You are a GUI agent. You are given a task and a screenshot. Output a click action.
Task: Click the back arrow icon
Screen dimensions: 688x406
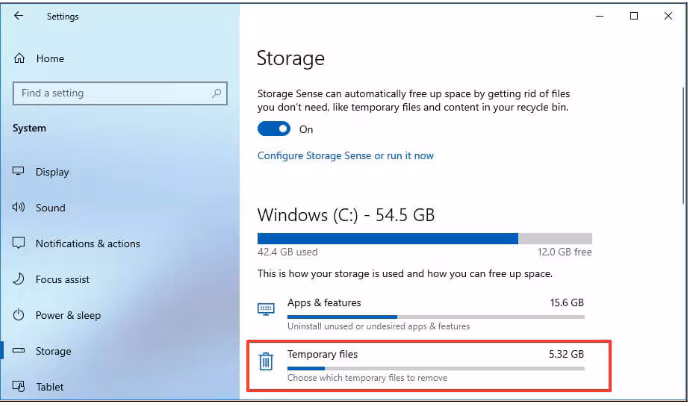pyautogui.click(x=18, y=16)
